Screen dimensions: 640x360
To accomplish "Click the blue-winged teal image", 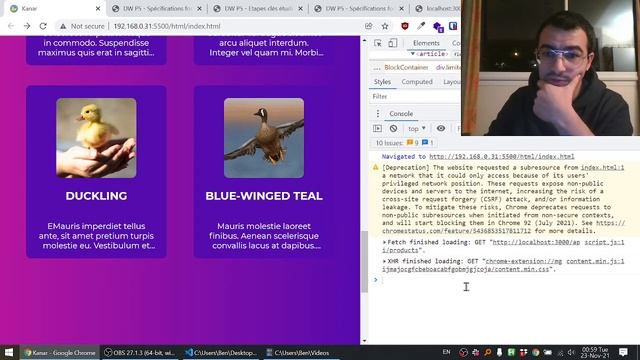I will click(264, 138).
